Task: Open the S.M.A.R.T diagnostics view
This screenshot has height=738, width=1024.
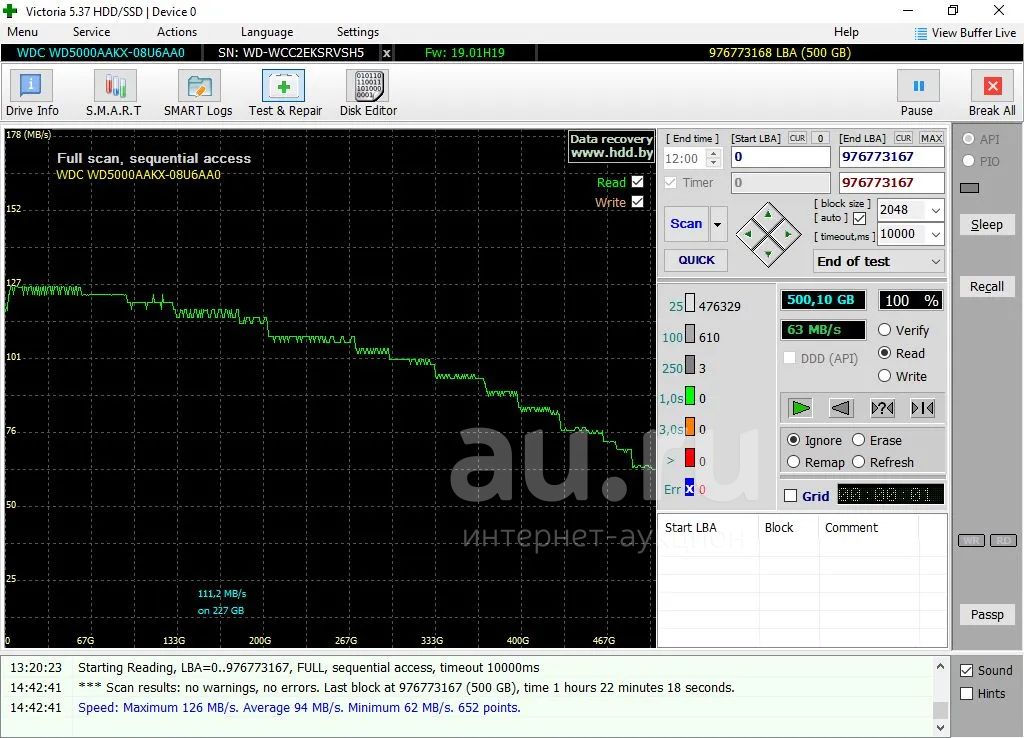Action: coord(114,93)
